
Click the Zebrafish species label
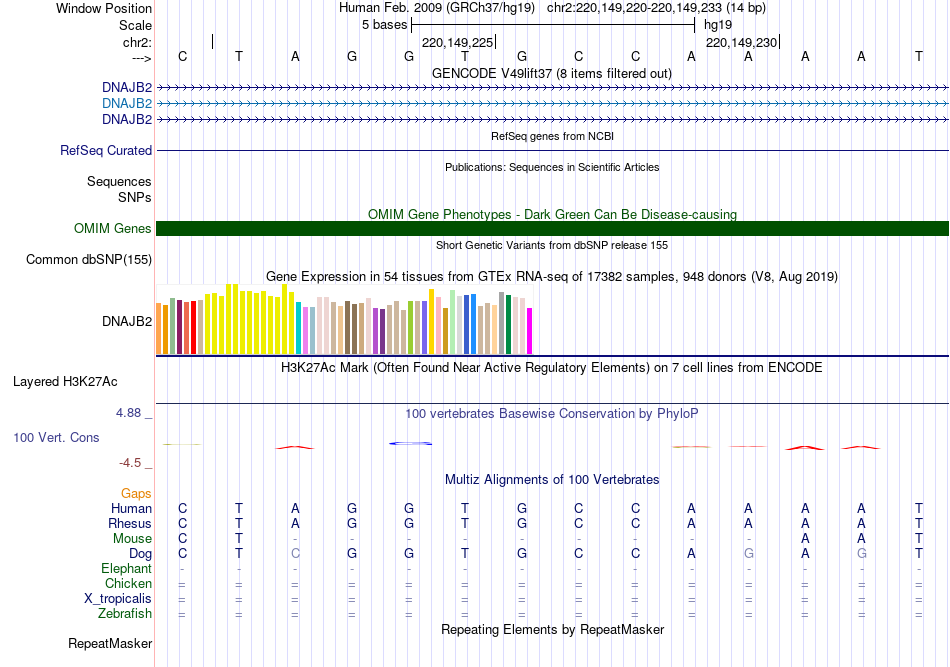(125, 614)
